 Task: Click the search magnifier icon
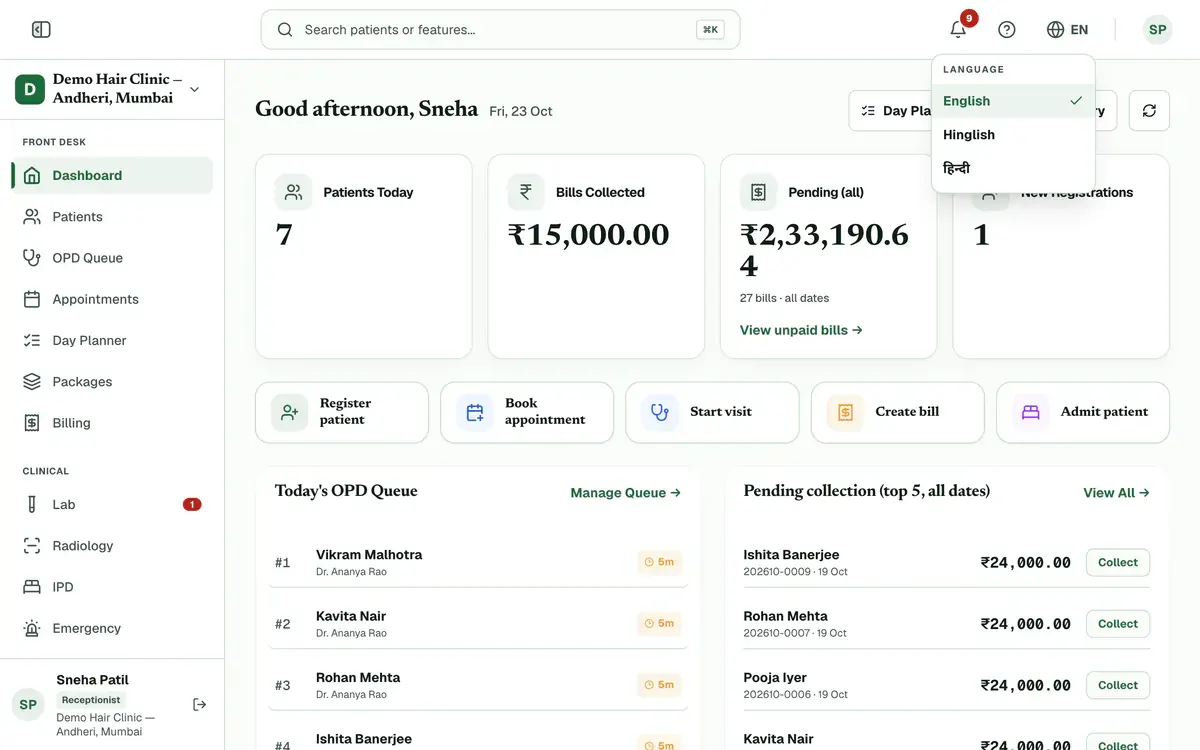pos(285,30)
